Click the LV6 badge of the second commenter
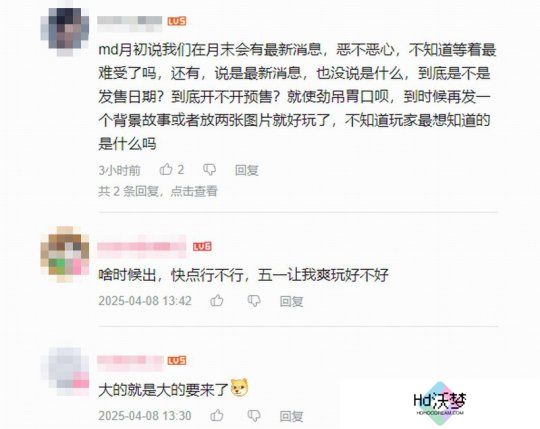Image resolution: width=540 pixels, height=429 pixels. tap(202, 247)
